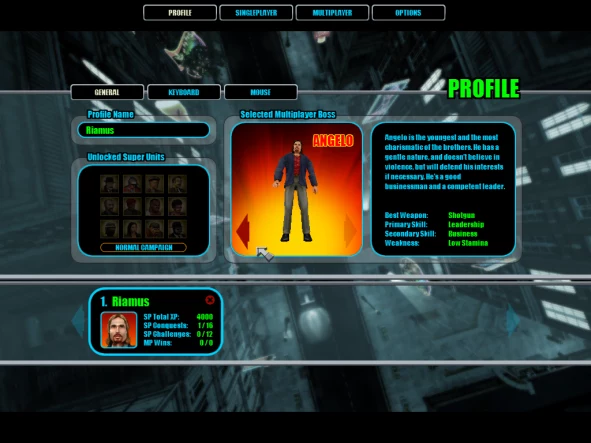This screenshot has height=443, width=591.
Task: Select the Profile menu button
Action: click(180, 13)
